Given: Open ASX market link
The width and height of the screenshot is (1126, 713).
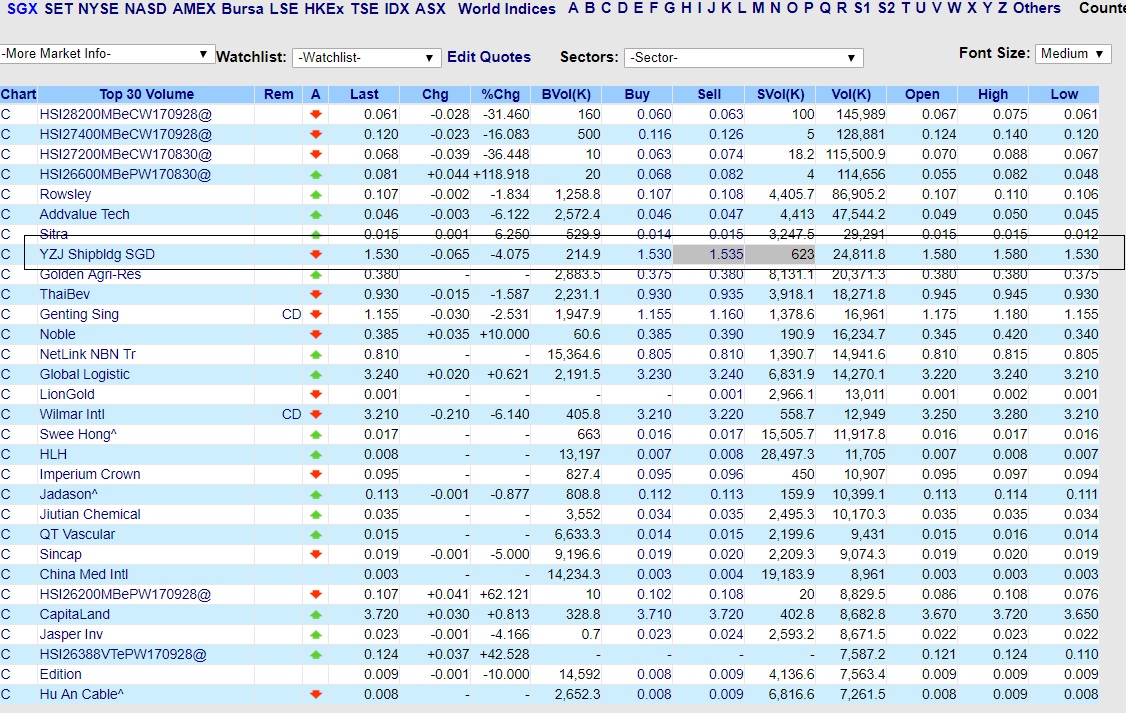Looking at the screenshot, I should pos(430,9).
